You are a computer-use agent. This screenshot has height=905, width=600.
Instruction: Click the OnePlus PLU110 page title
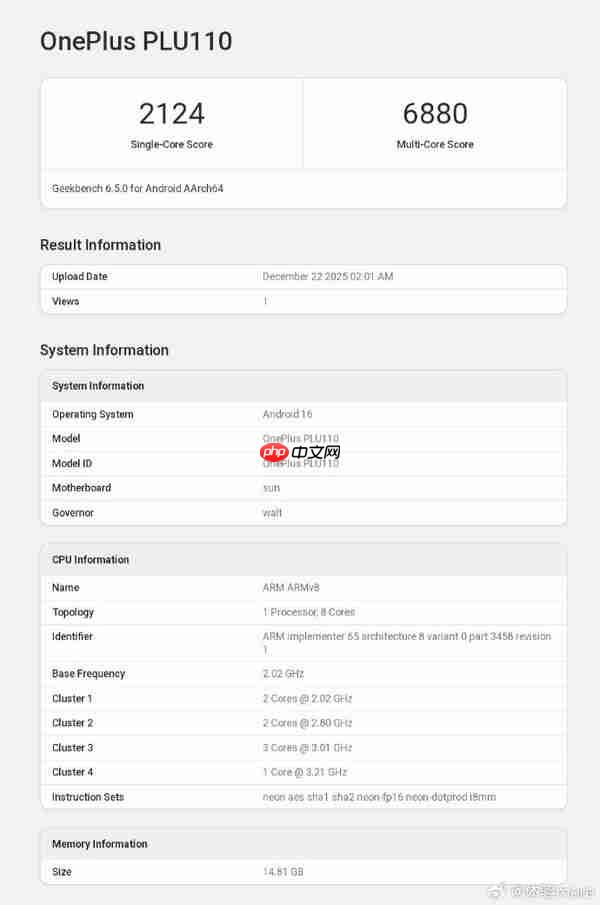tap(136, 41)
